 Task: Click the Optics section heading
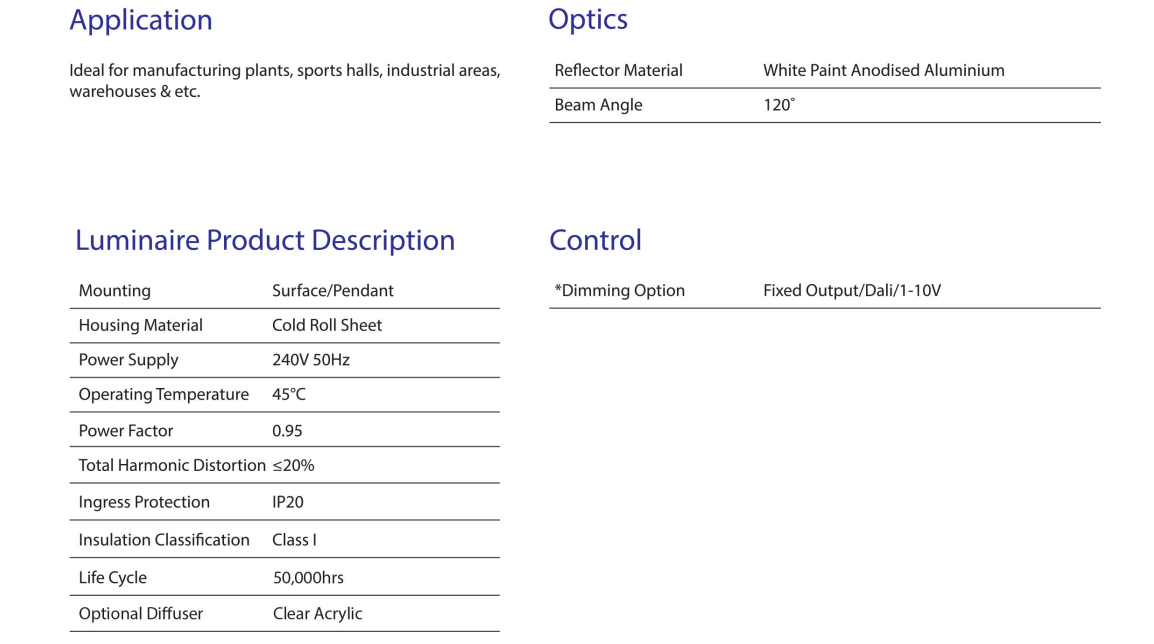tap(588, 20)
